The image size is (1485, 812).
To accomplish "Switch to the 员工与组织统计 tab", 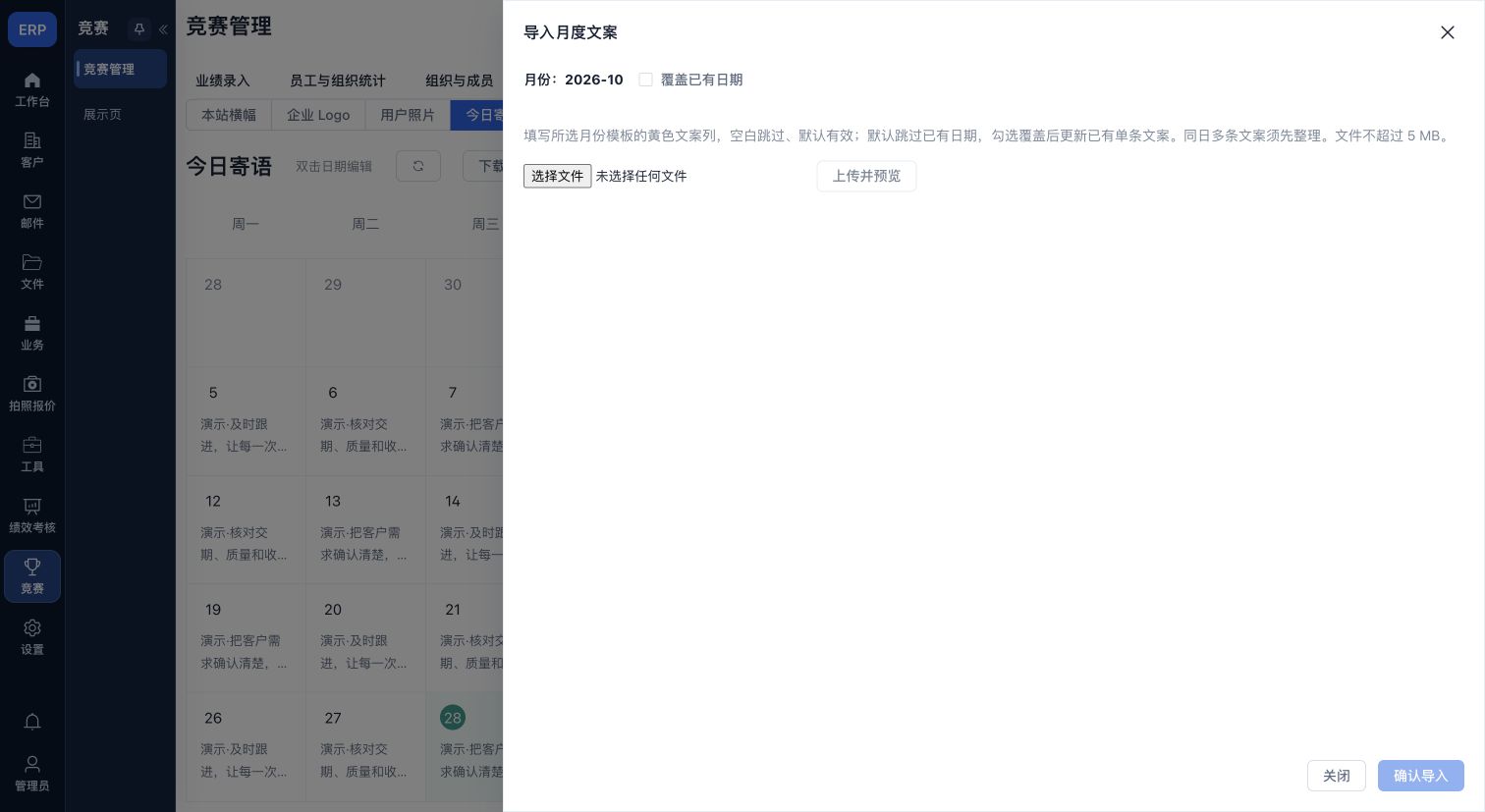I will click(x=338, y=81).
